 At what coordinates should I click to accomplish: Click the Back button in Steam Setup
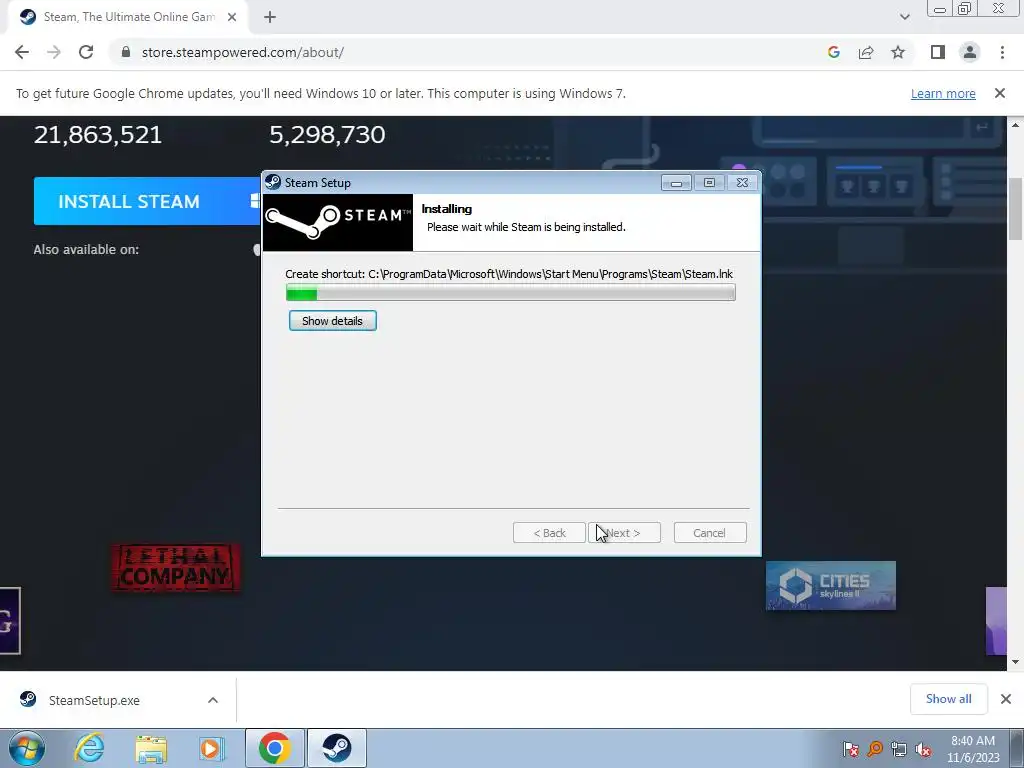pyautogui.click(x=549, y=533)
